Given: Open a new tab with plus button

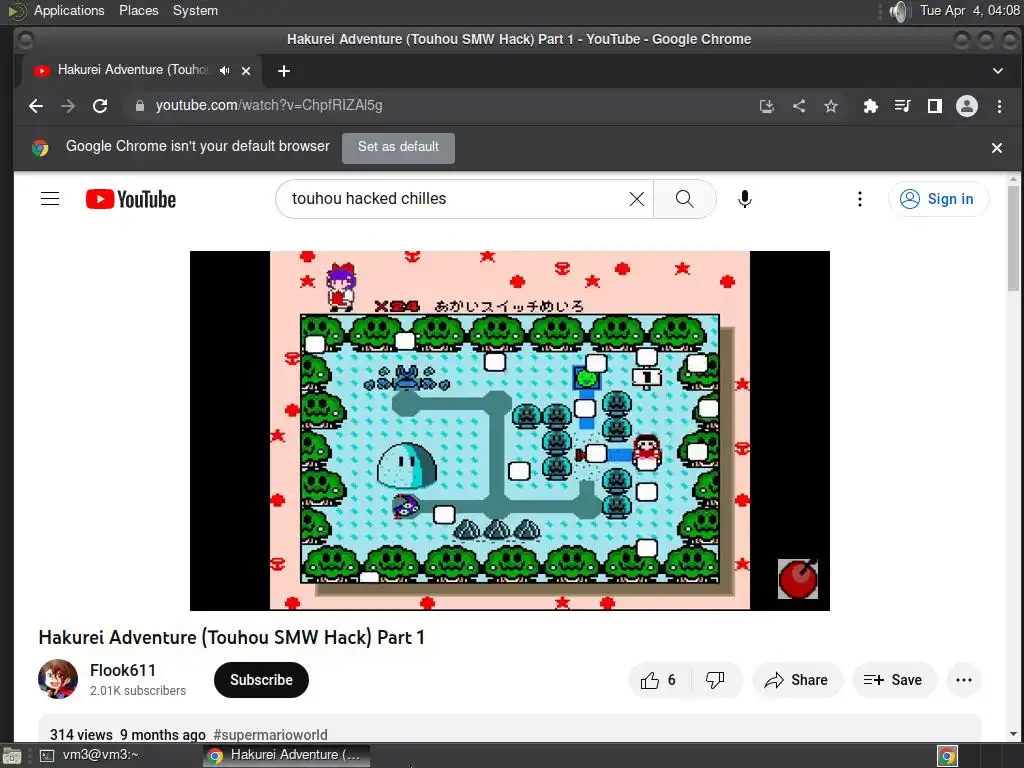Looking at the screenshot, I should pos(283,71).
